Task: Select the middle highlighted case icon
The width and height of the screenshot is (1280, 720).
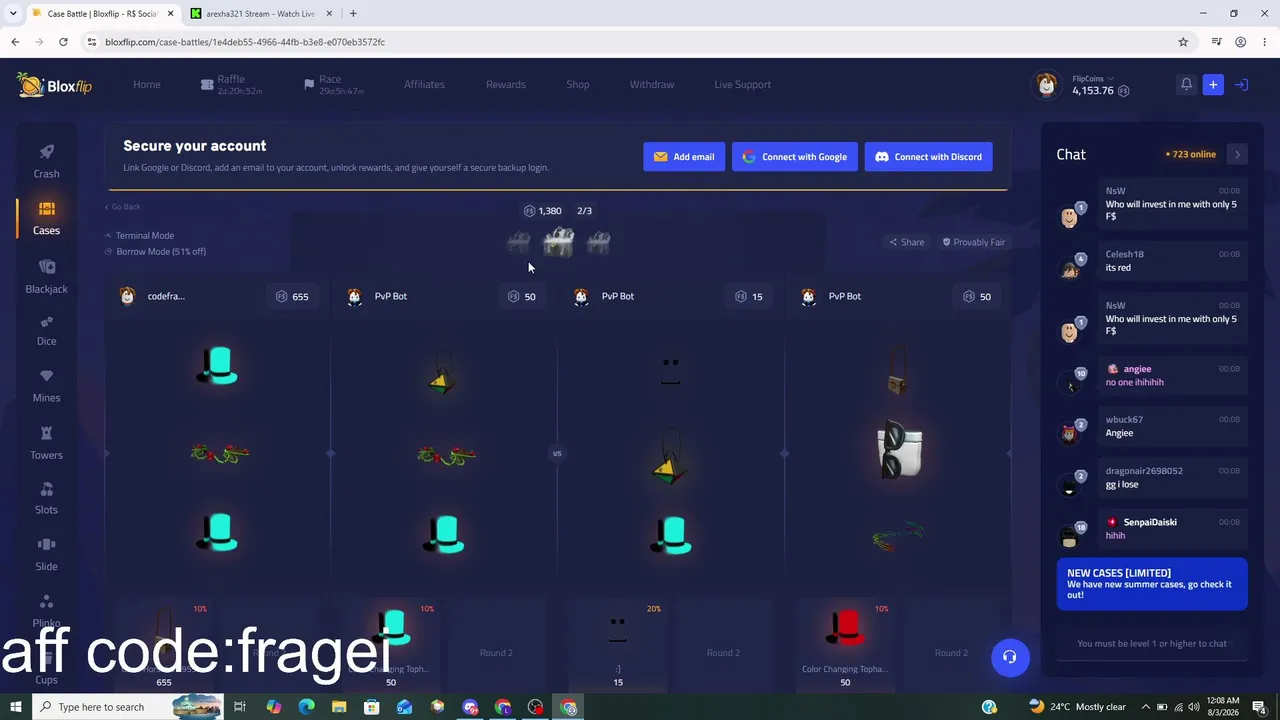Action: pos(558,242)
